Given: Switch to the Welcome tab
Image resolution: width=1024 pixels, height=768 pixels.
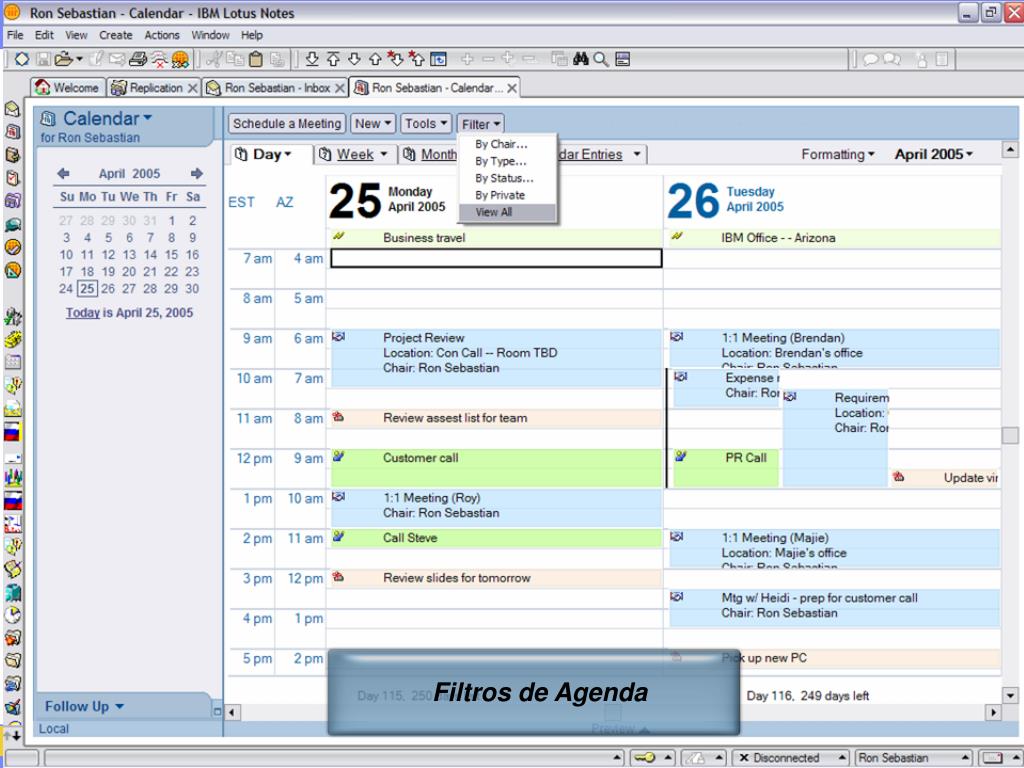Looking at the screenshot, I should coord(69,88).
